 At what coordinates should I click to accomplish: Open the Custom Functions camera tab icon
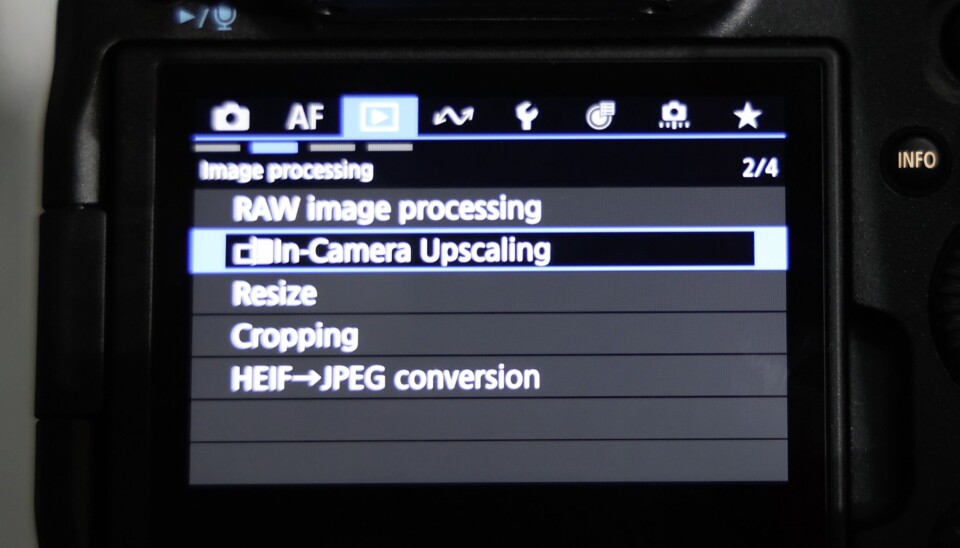pyautogui.click(x=674, y=115)
